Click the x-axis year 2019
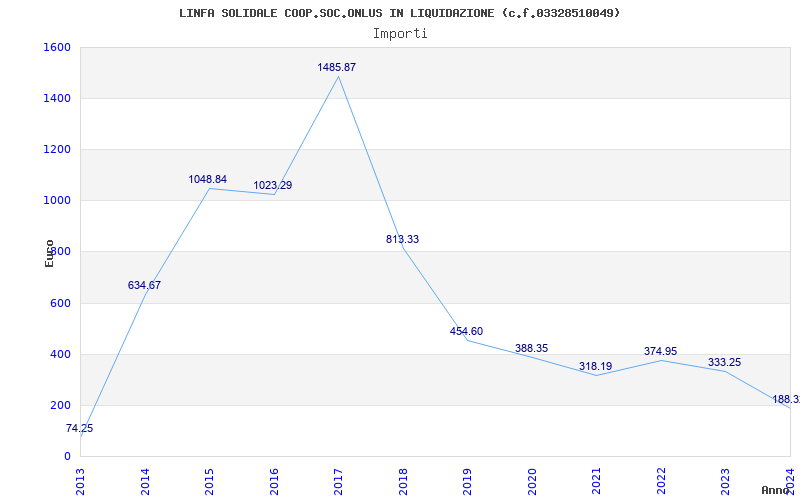The height and width of the screenshot is (500, 800). click(x=467, y=482)
